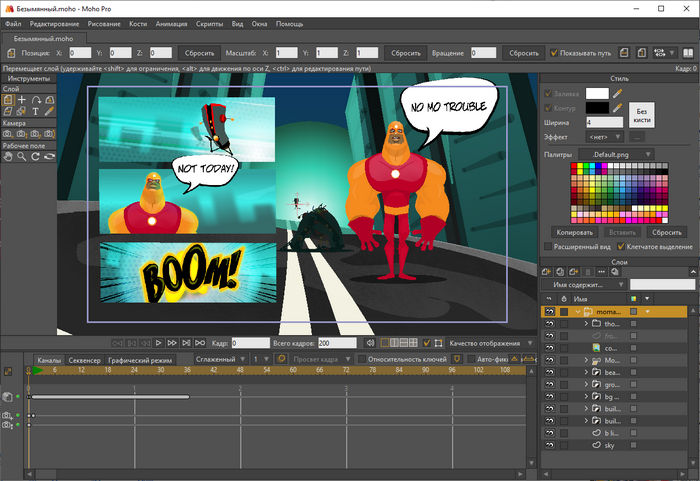
Task: Toggle the Клетчатое выделение checkbox
Action: (x=620, y=246)
